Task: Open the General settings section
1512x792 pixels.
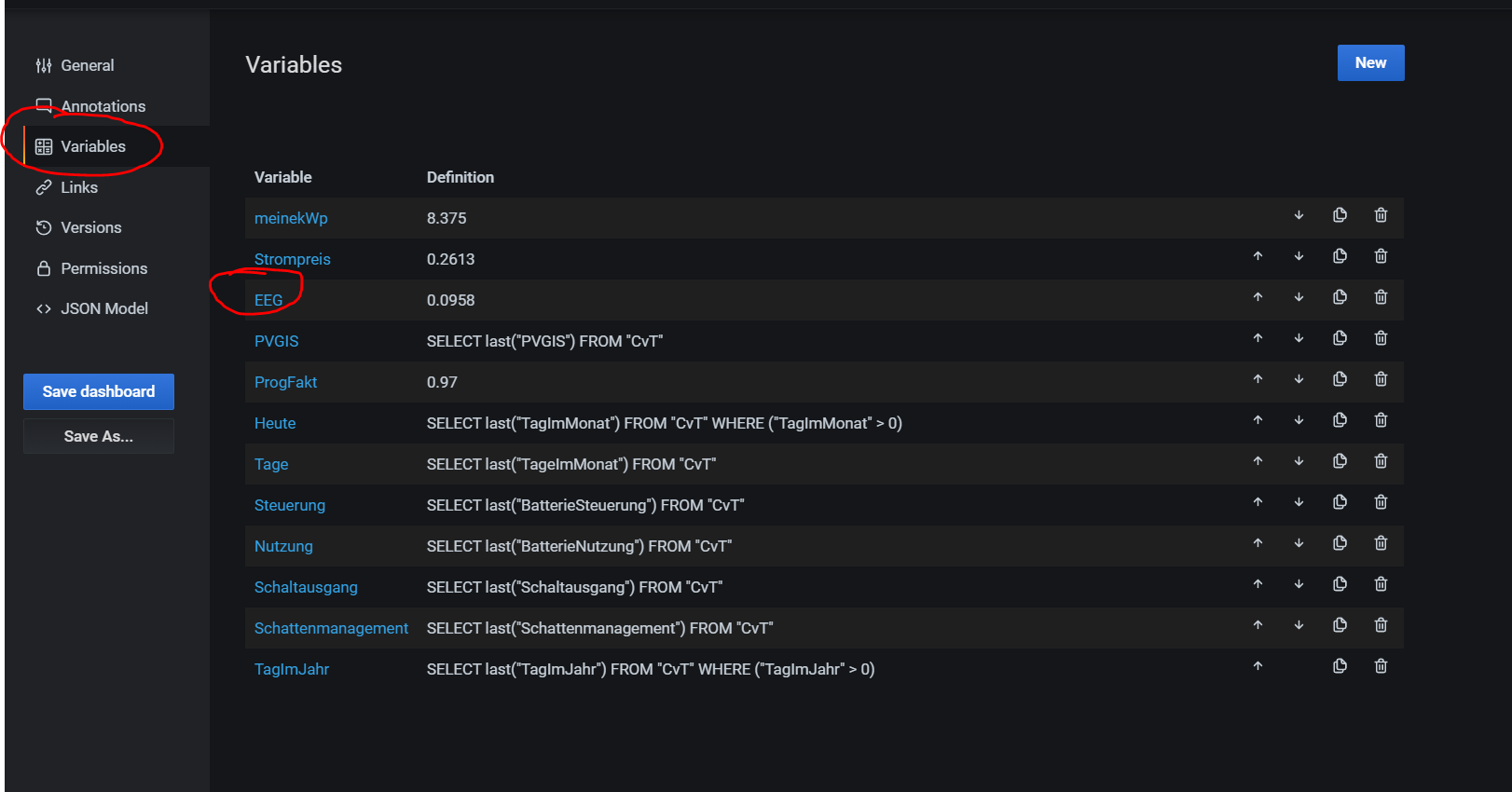Action: 87,65
